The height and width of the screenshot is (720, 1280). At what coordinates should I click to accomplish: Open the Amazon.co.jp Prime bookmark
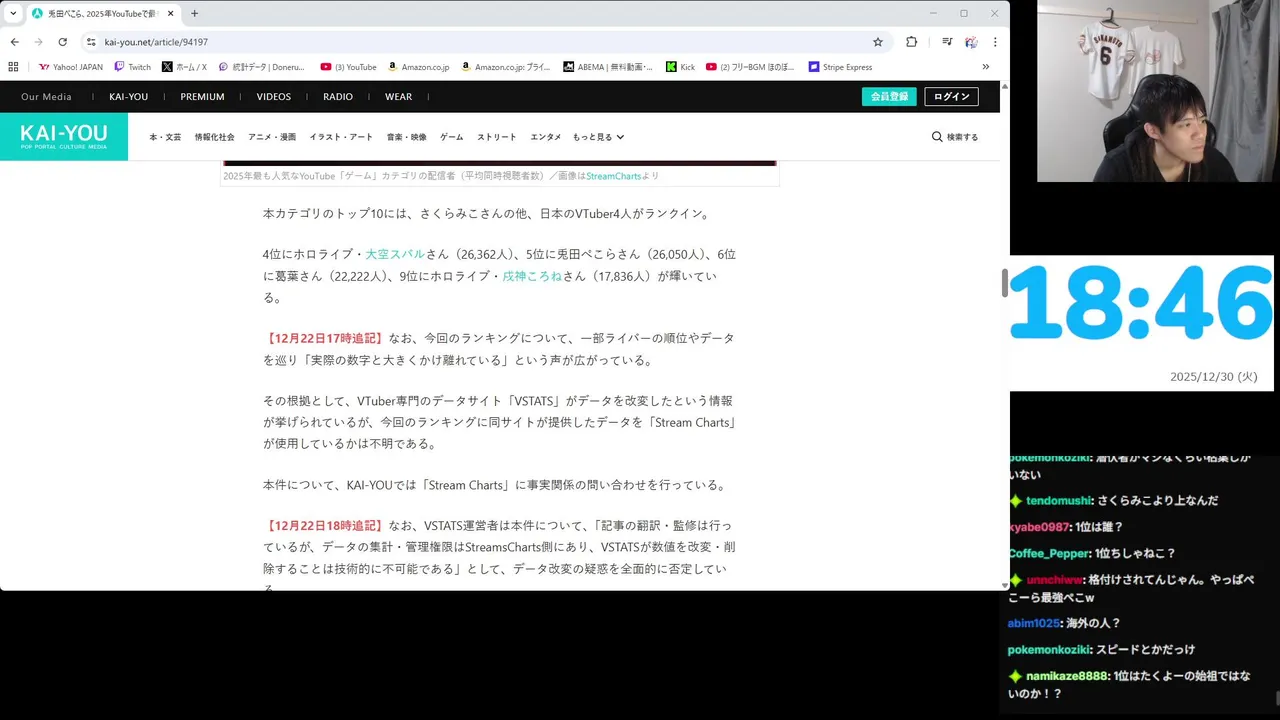[x=506, y=67]
